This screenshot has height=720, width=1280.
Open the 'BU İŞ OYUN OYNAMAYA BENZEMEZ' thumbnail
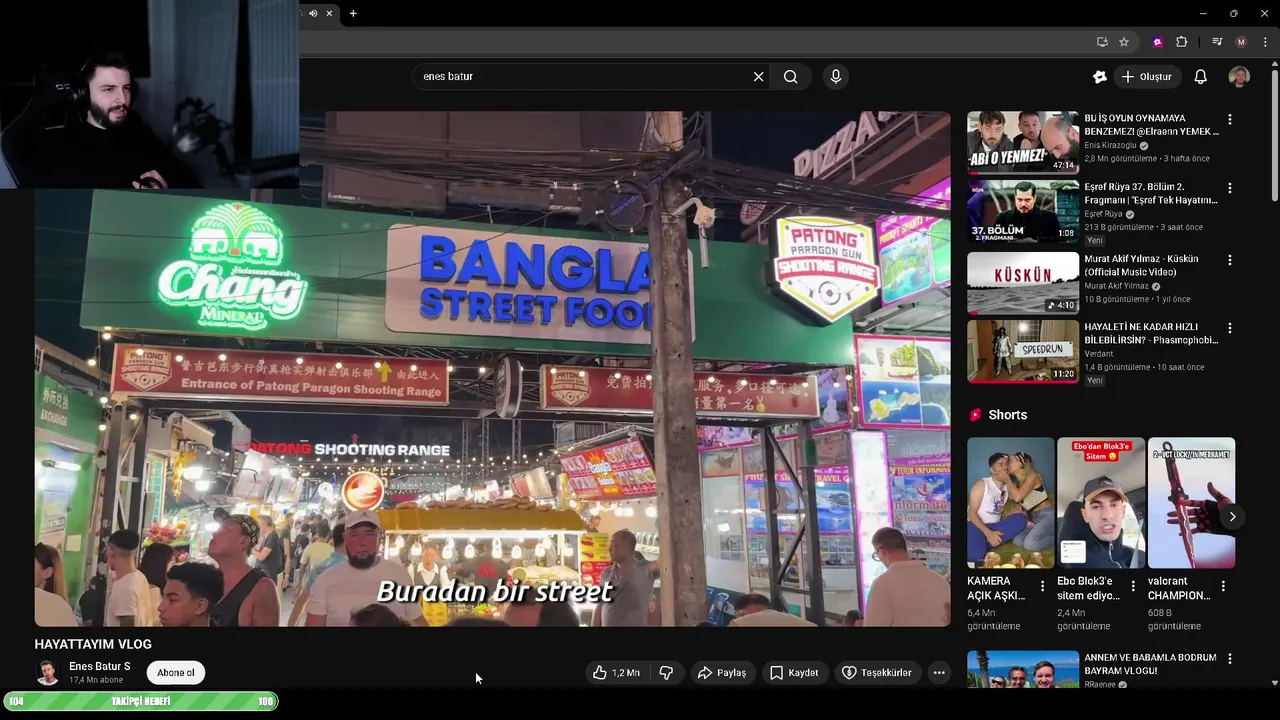[x=1023, y=142]
